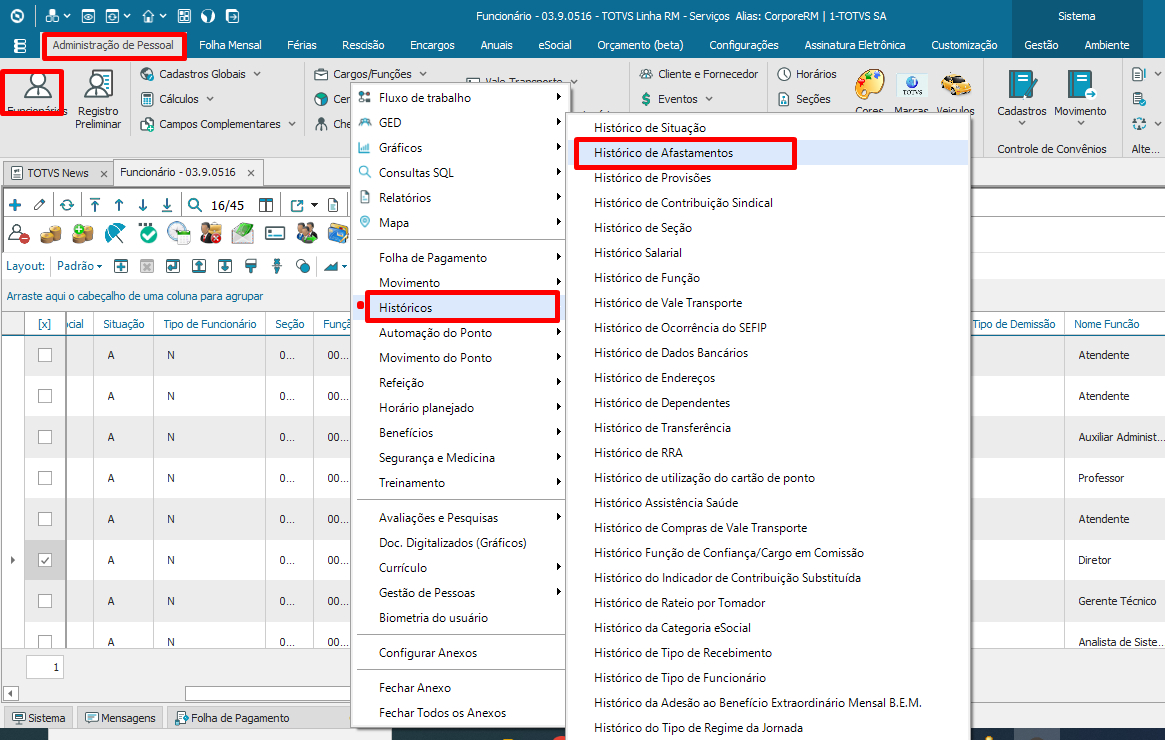This screenshot has height=740, width=1165.
Task: Open the Padrão layout dropdown
Action: click(x=80, y=266)
